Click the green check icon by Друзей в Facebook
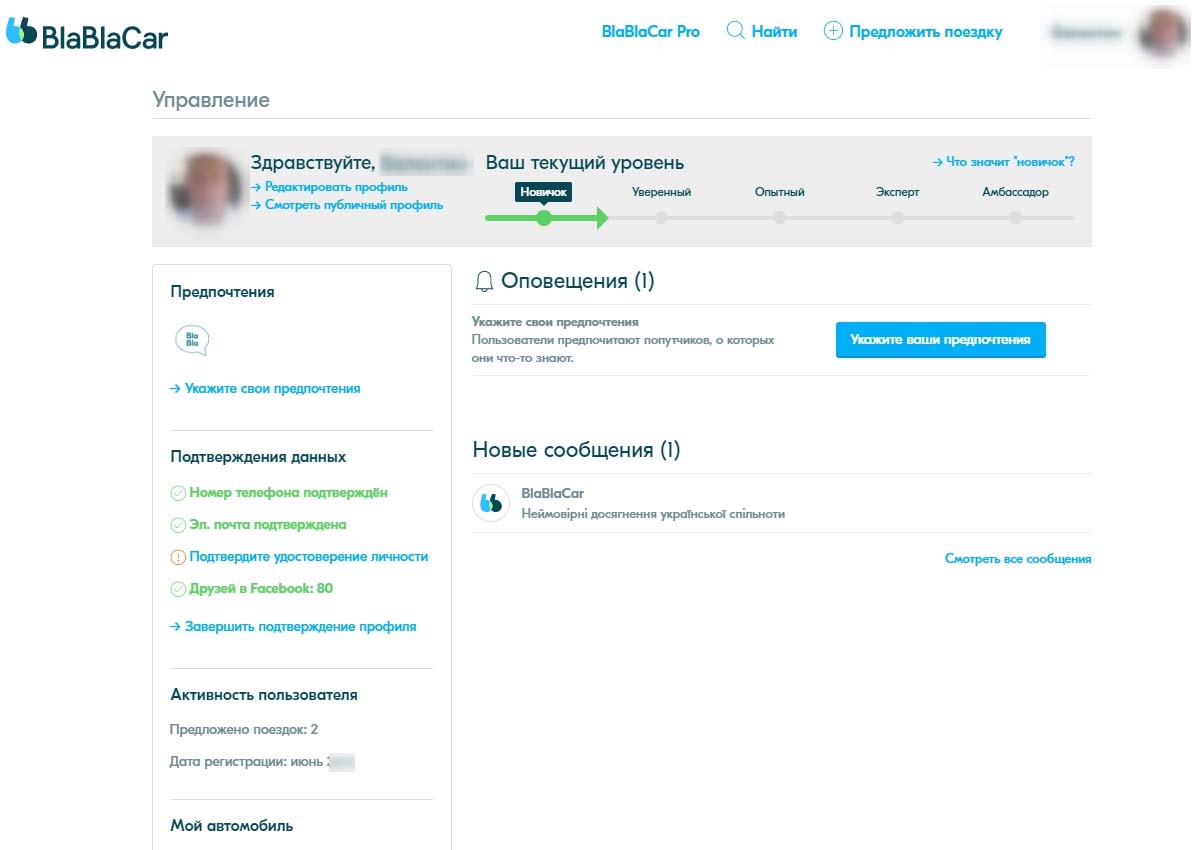 click(x=178, y=590)
